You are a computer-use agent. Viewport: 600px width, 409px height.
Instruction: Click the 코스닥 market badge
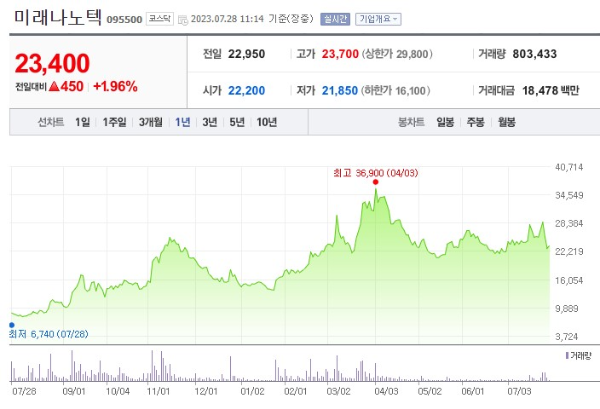(x=160, y=19)
